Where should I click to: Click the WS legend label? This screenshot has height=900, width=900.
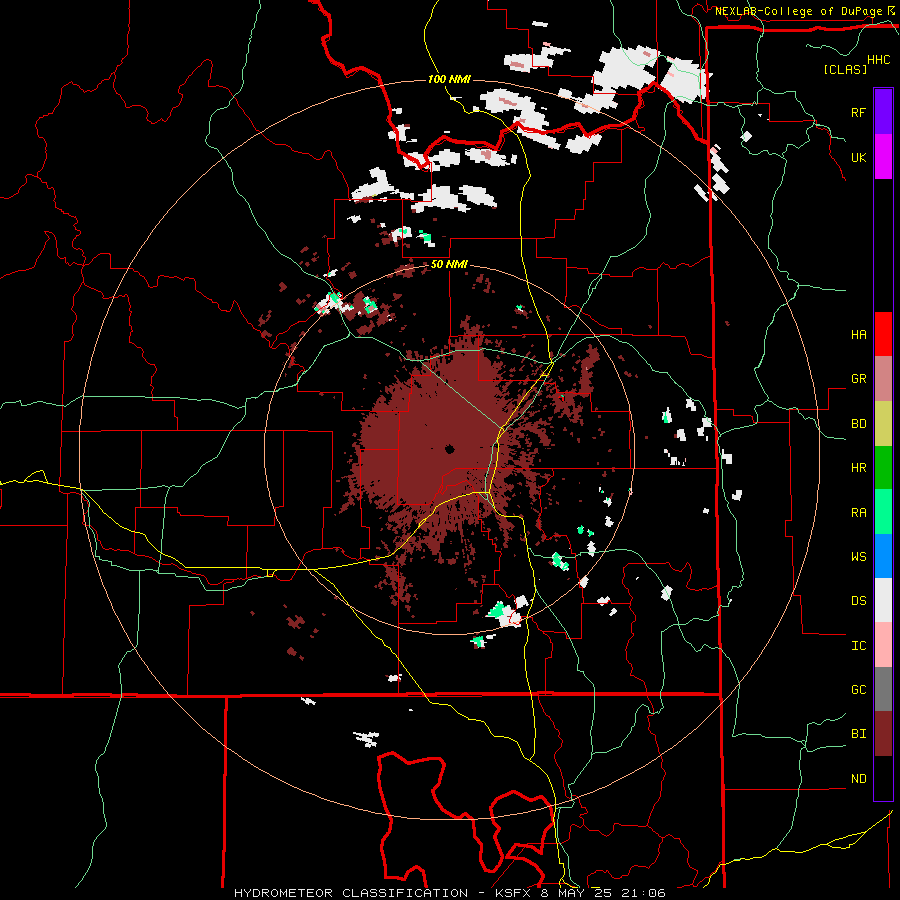[x=858, y=557]
